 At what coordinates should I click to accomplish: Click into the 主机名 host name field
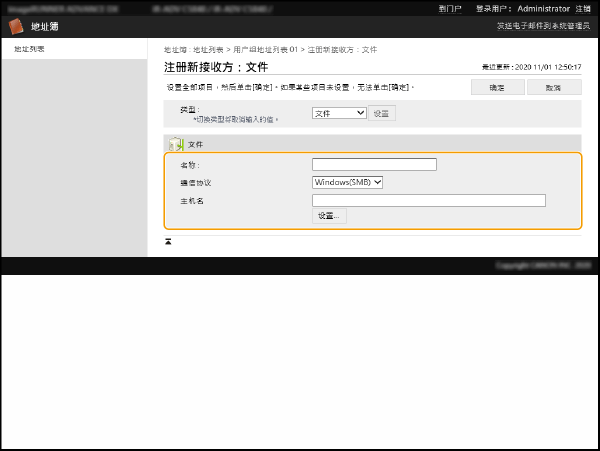[x=428, y=200]
